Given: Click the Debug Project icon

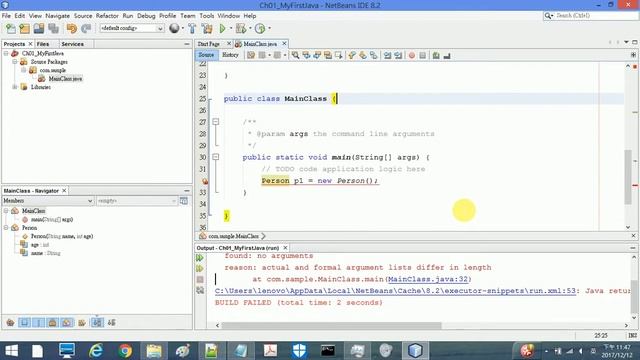Looking at the screenshot, I should click(x=241, y=28).
